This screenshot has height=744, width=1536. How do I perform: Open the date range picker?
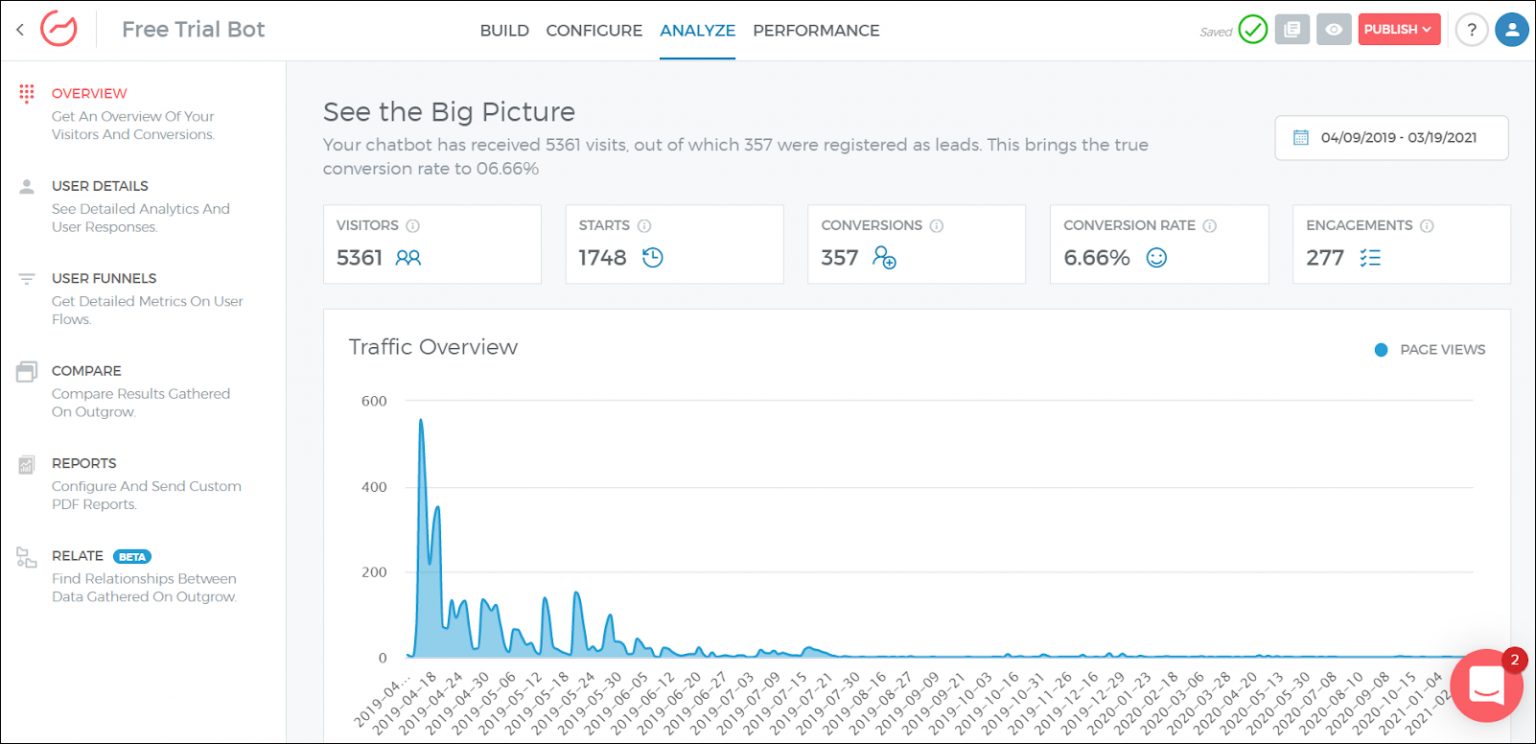pyautogui.click(x=1391, y=138)
